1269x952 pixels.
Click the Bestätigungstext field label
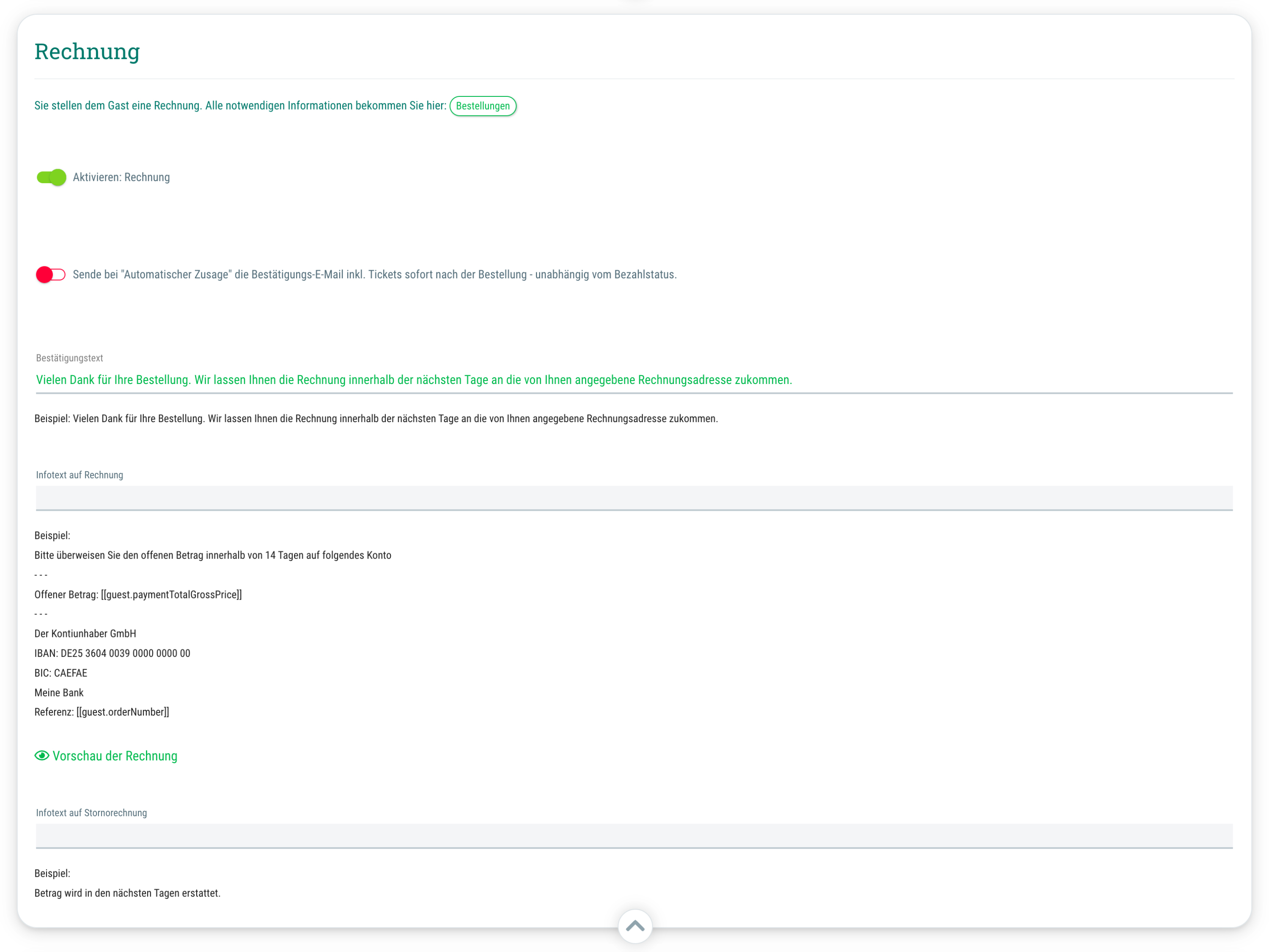[x=69, y=358]
